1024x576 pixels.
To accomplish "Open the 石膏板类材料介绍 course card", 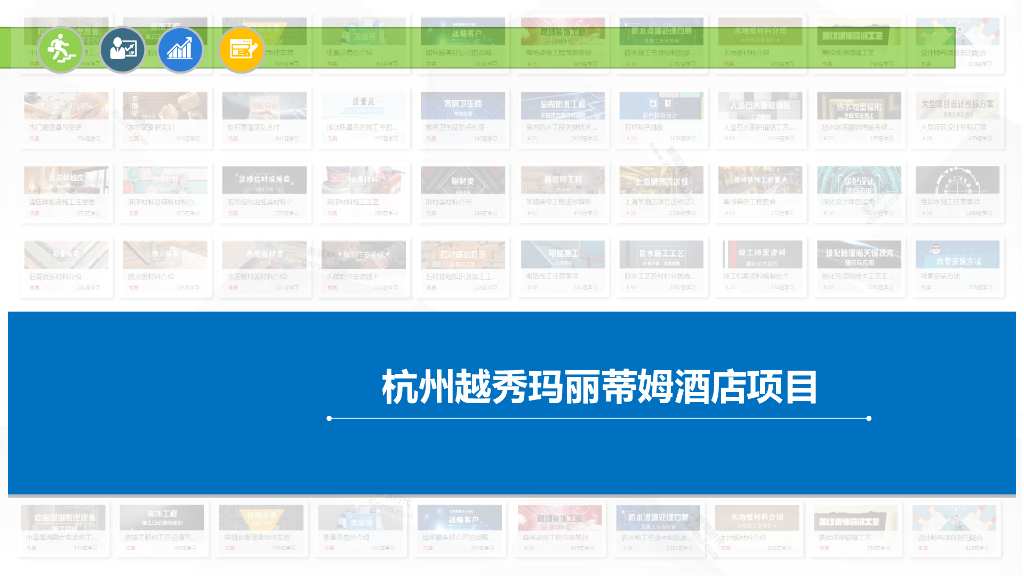I will (67, 268).
